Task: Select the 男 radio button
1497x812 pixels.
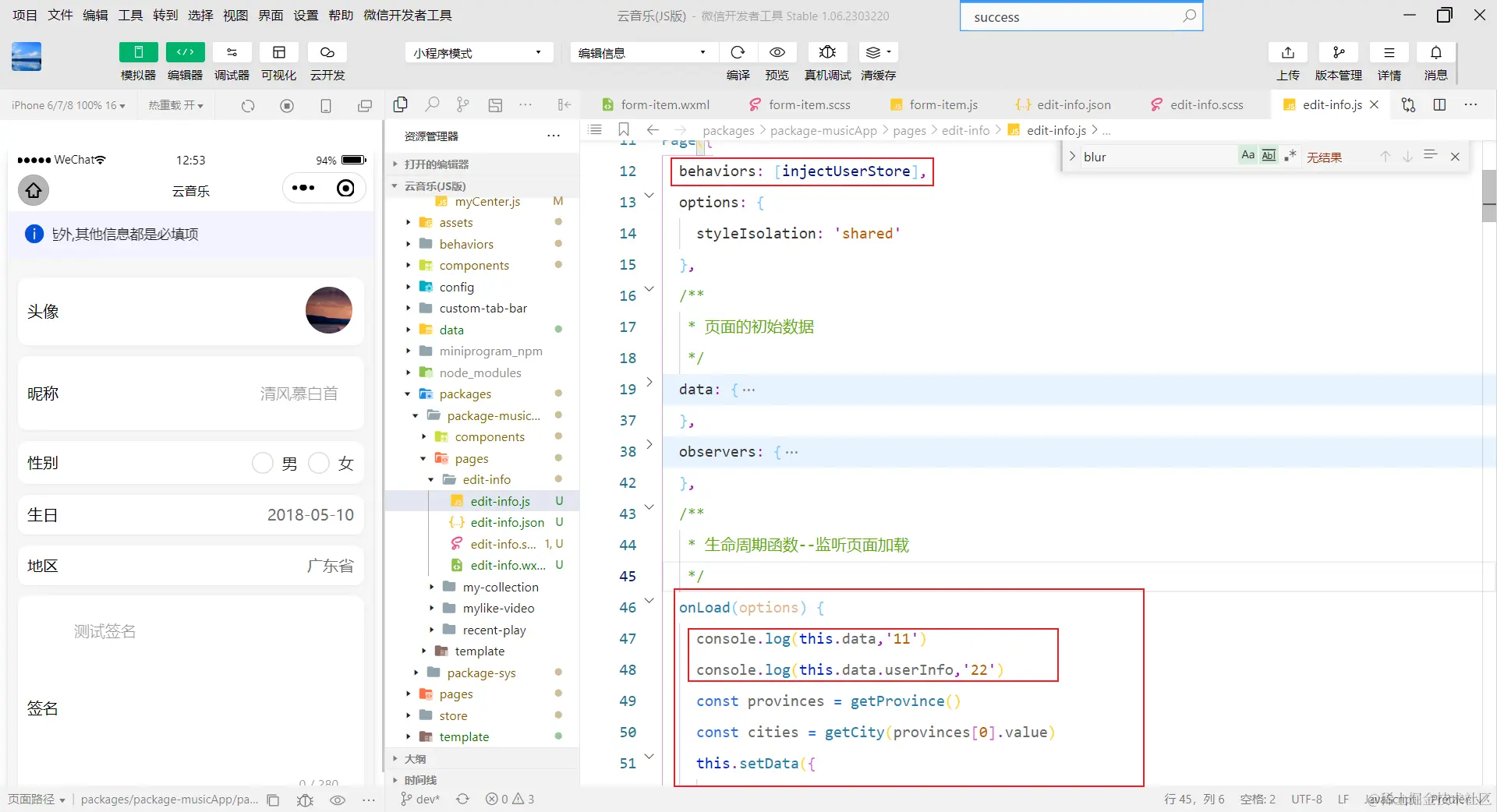Action: pyautogui.click(x=263, y=464)
